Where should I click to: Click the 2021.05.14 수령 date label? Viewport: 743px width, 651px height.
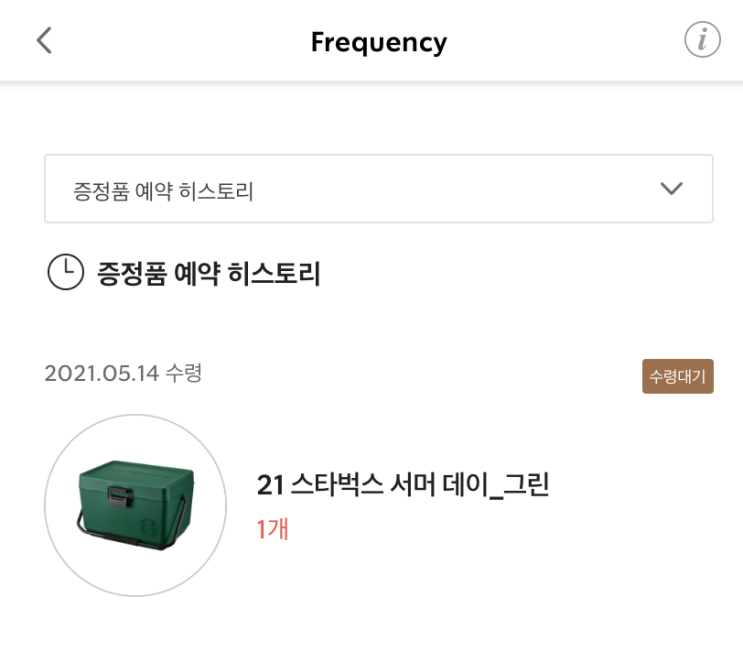pyautogui.click(x=123, y=373)
